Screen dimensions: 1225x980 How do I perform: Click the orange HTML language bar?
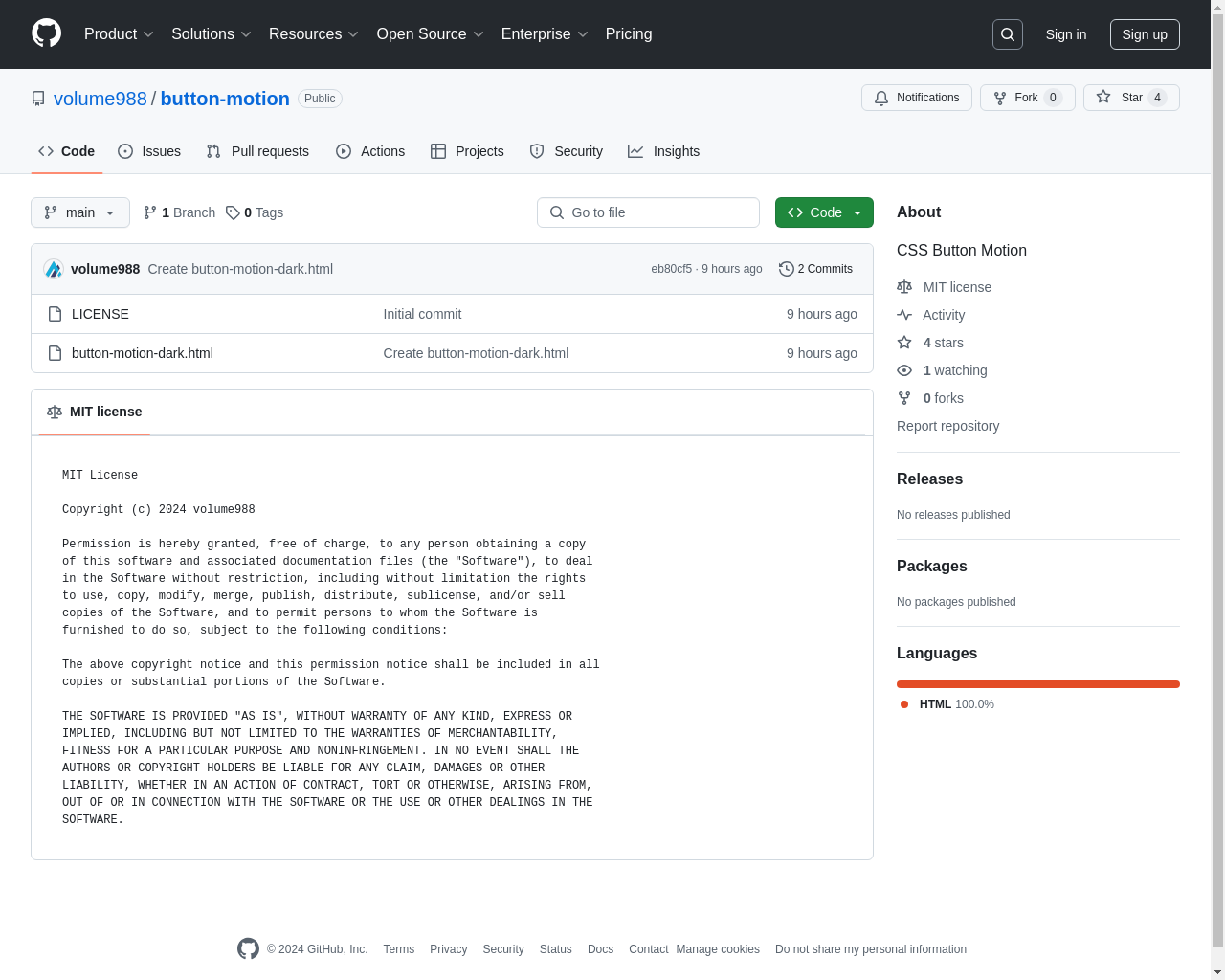(1038, 684)
